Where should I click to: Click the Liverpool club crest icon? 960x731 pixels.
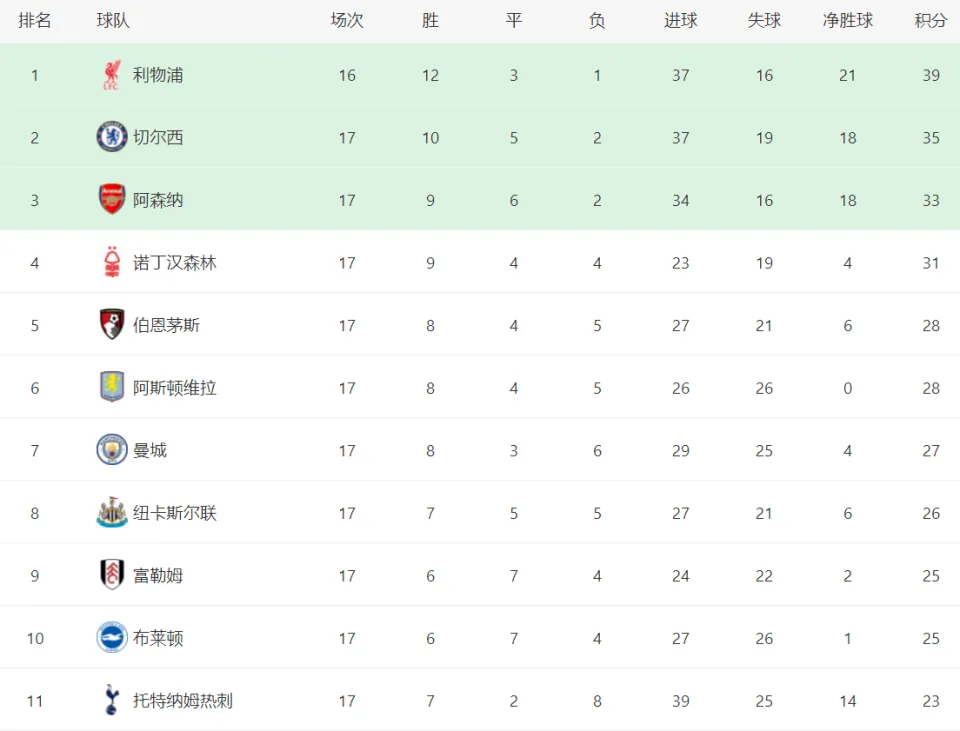coord(112,75)
